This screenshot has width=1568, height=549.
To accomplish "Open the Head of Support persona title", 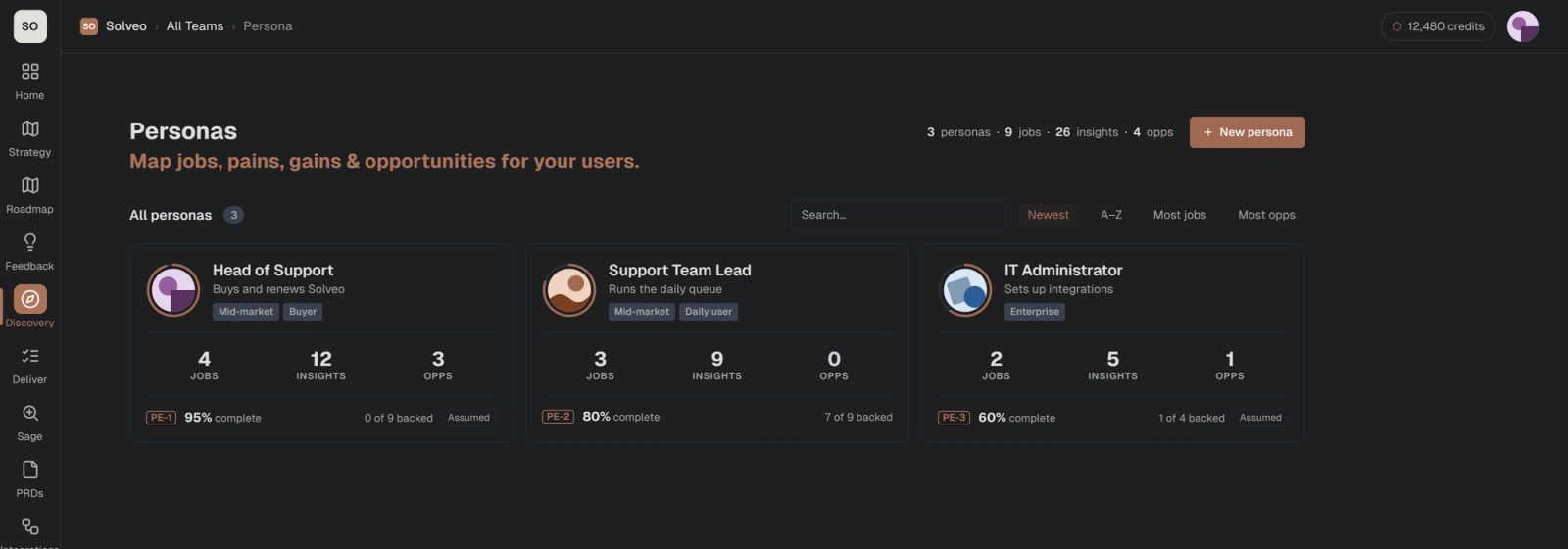I will (x=272, y=271).
